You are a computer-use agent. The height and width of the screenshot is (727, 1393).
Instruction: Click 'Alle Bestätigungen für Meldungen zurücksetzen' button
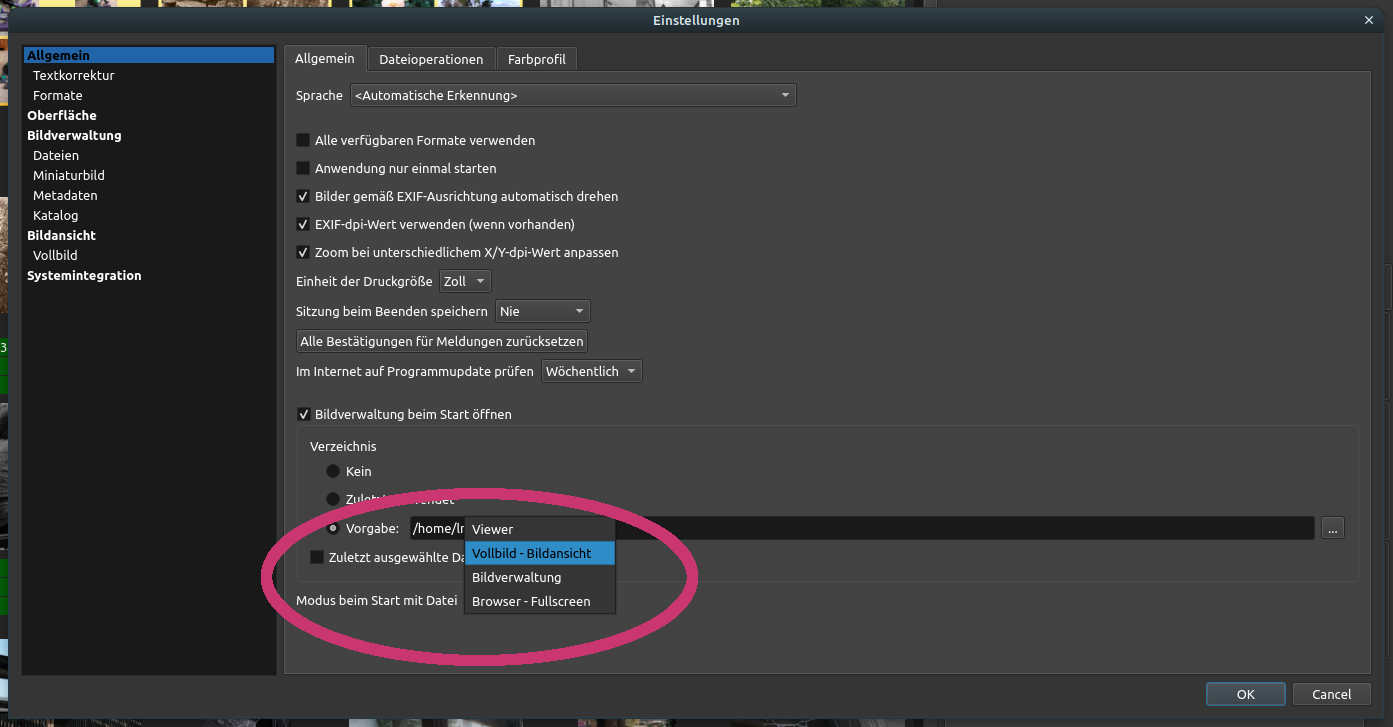[441, 342]
